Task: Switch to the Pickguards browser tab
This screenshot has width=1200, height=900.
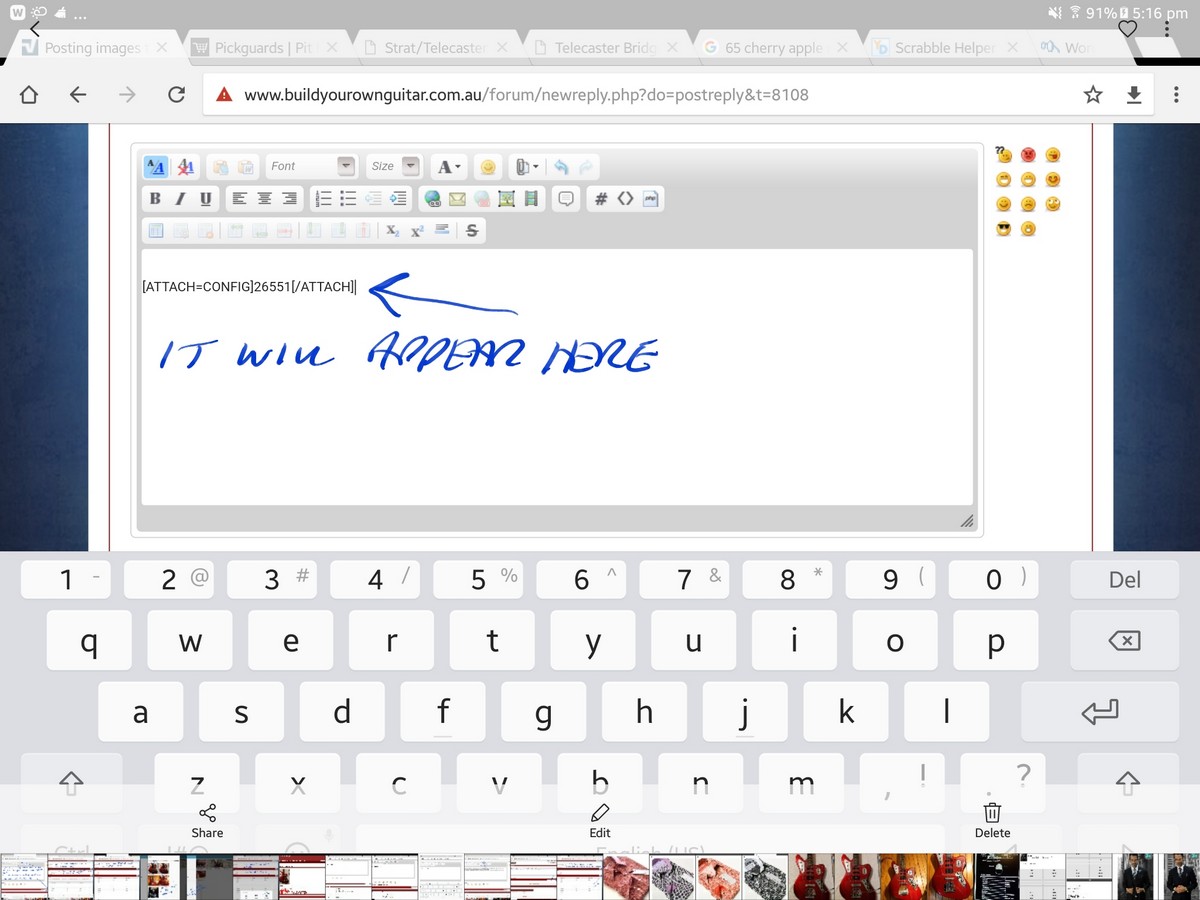Action: tap(262, 48)
